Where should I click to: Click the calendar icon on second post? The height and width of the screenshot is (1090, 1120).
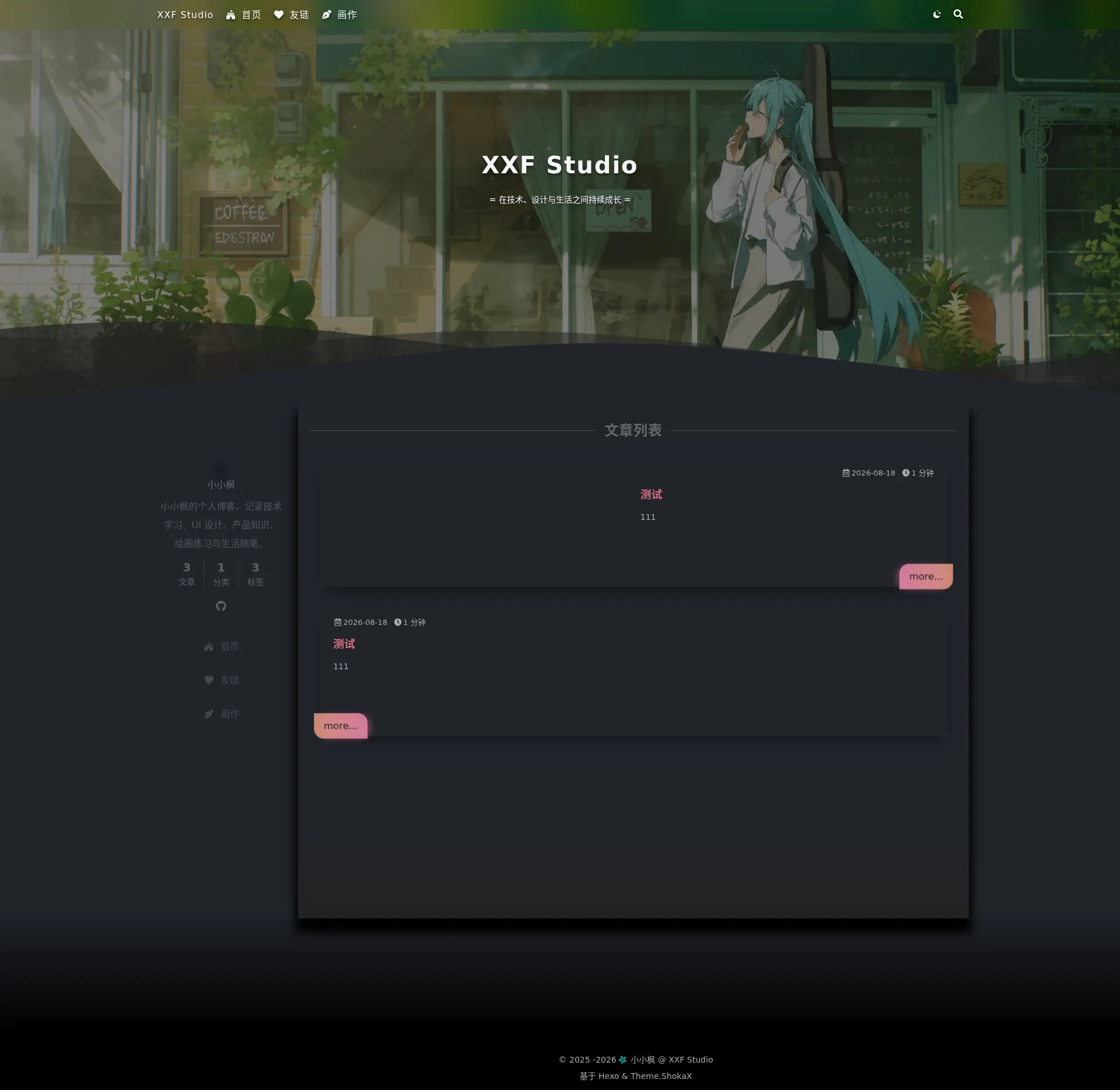tap(338, 622)
